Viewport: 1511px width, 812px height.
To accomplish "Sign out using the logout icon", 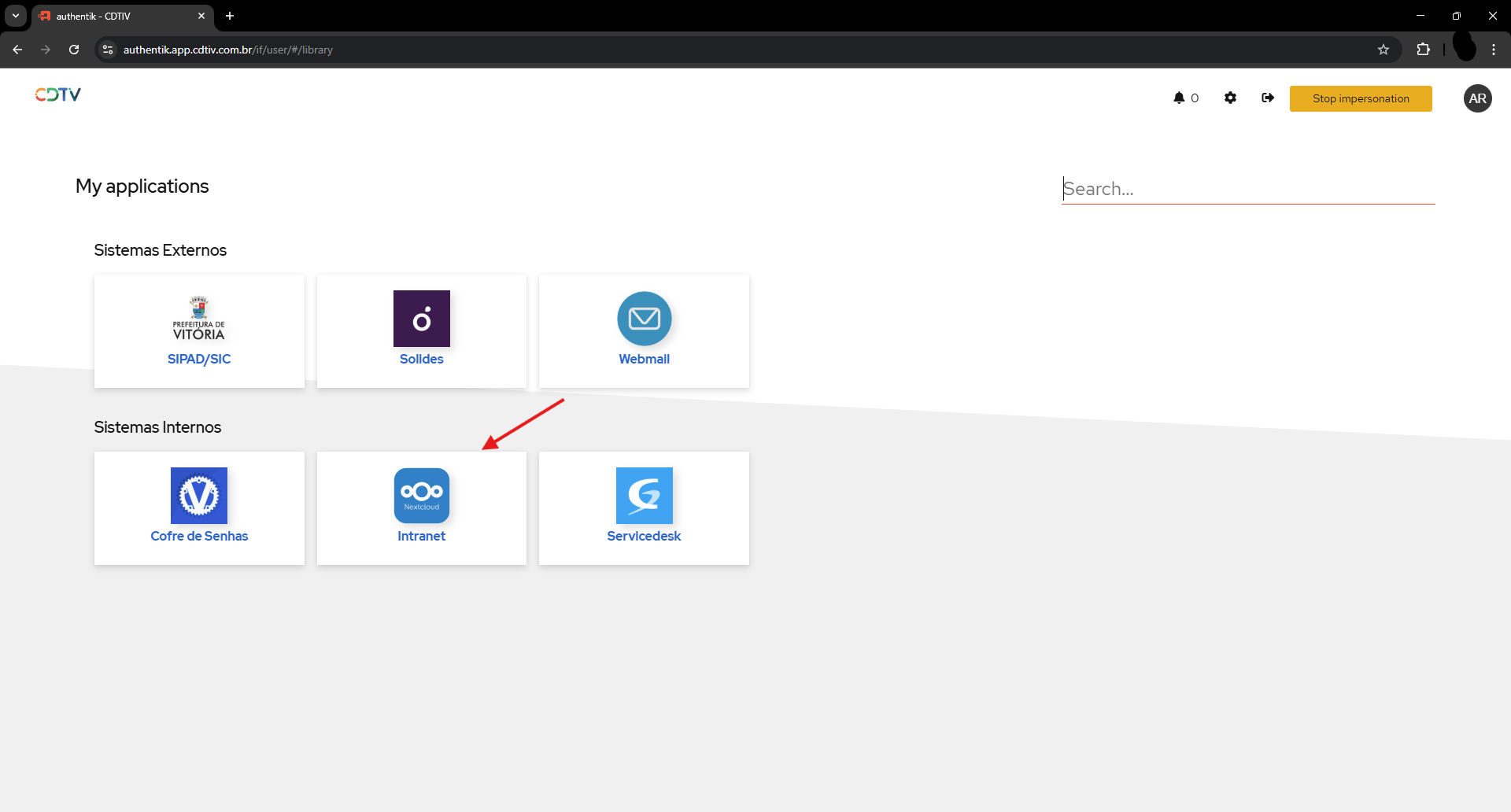I will tap(1268, 98).
